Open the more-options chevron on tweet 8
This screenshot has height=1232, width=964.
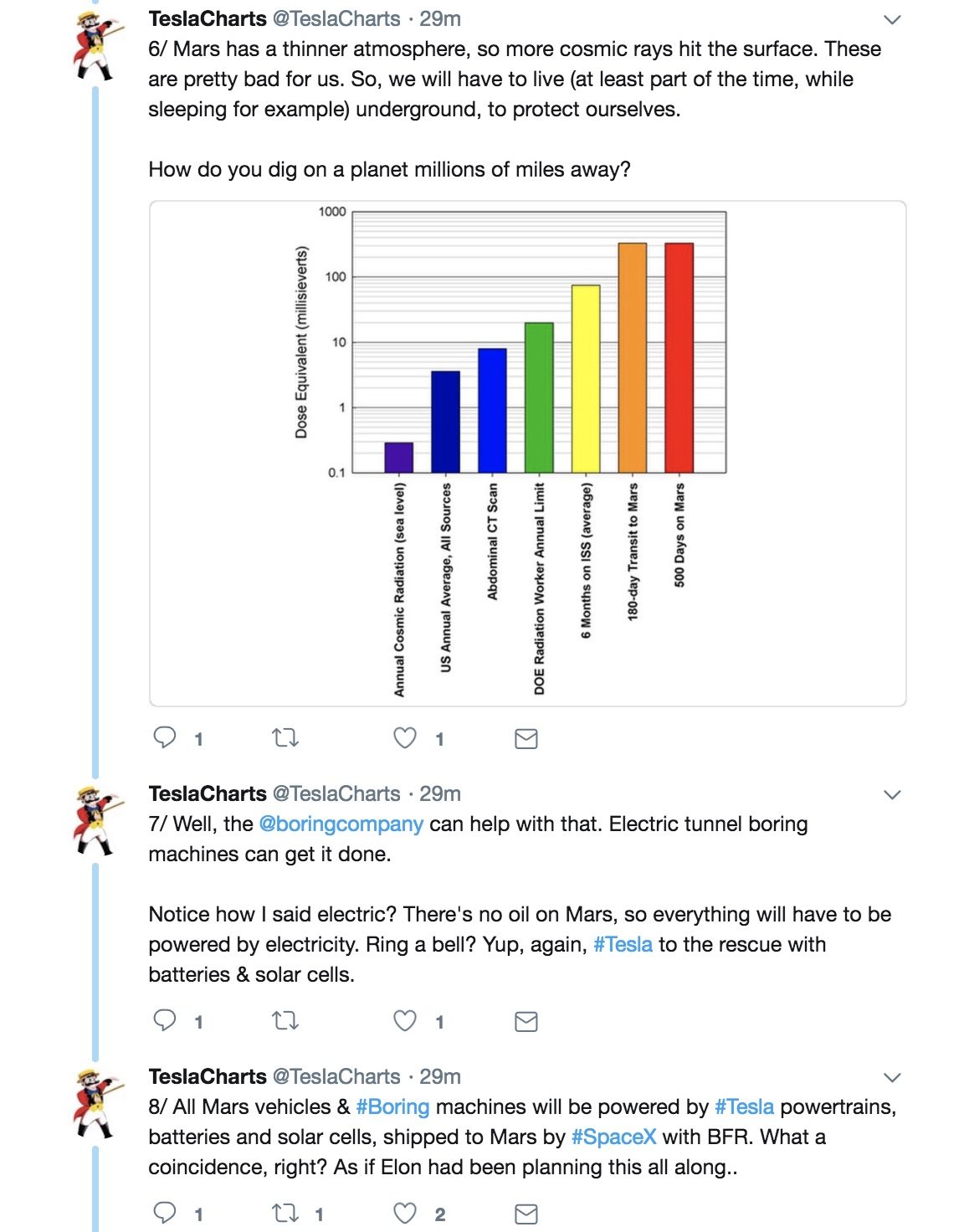892,1077
